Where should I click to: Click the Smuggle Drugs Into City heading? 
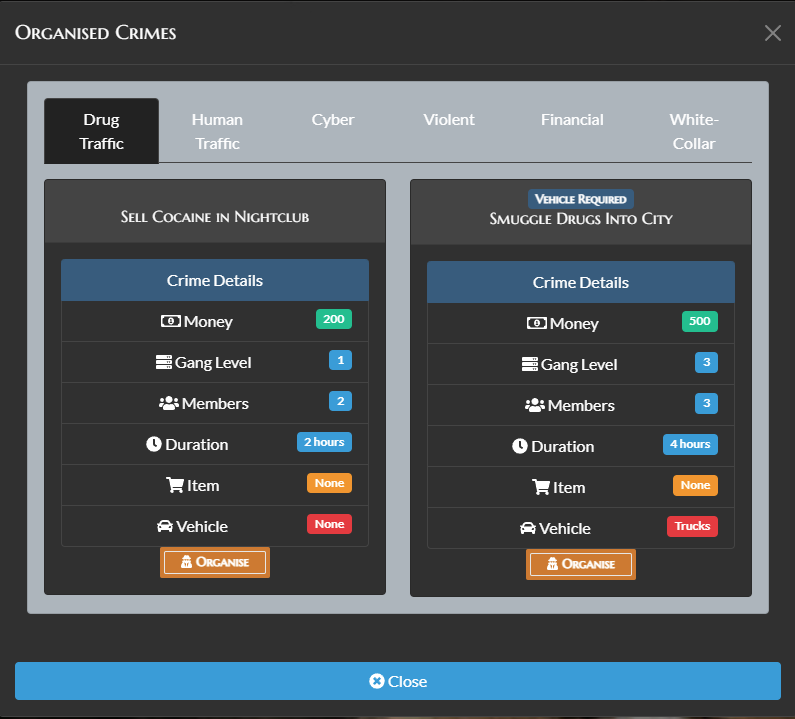pos(581,219)
